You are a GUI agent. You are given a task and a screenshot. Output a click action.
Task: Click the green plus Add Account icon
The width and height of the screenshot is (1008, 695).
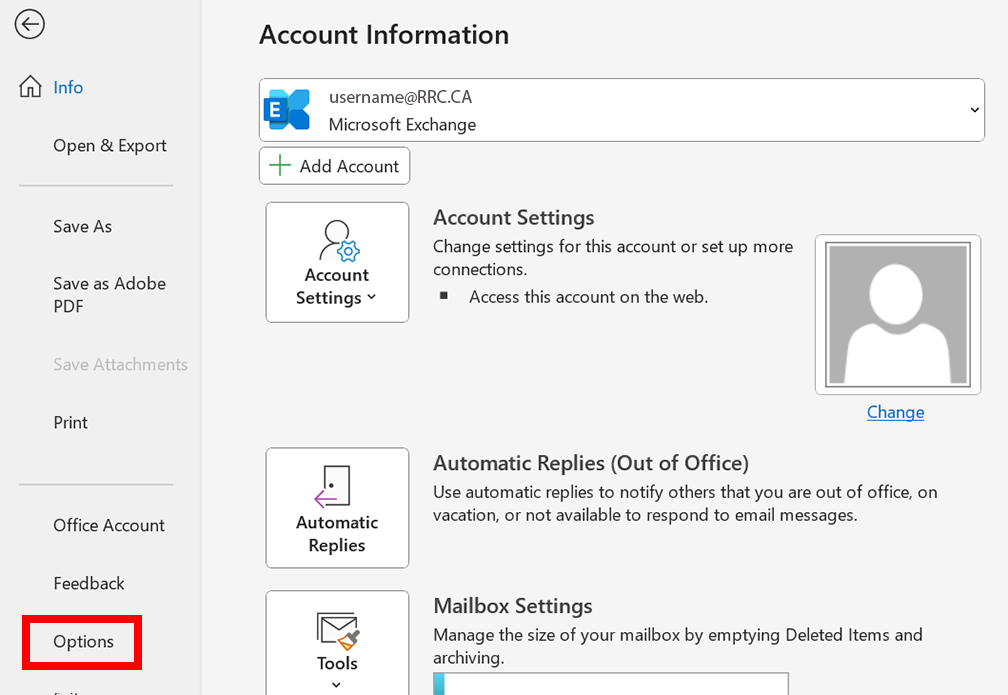pyautogui.click(x=280, y=166)
